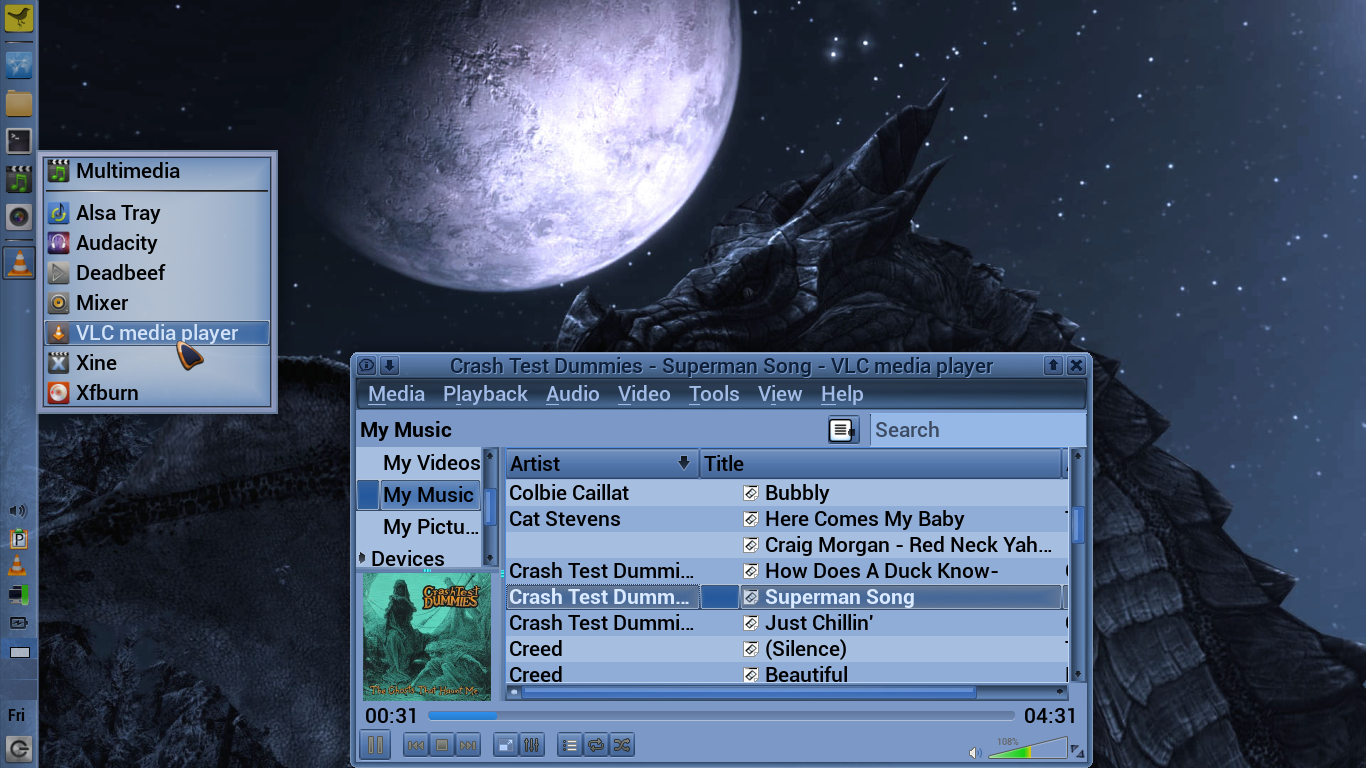Click Cat Stevens artist cell

[x=564, y=519]
